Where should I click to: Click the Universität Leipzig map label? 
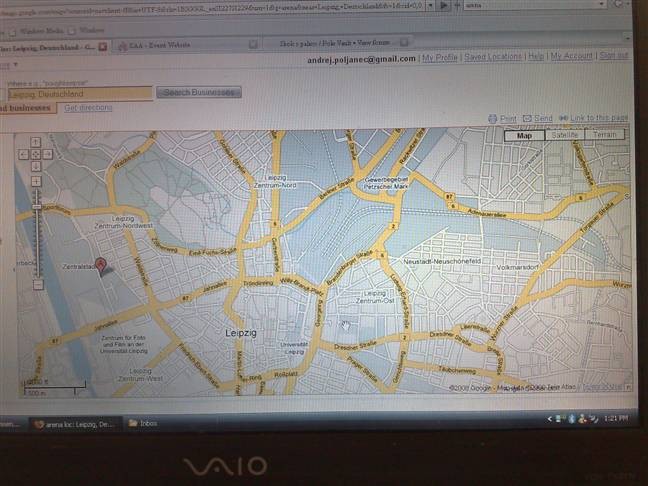click(x=294, y=348)
